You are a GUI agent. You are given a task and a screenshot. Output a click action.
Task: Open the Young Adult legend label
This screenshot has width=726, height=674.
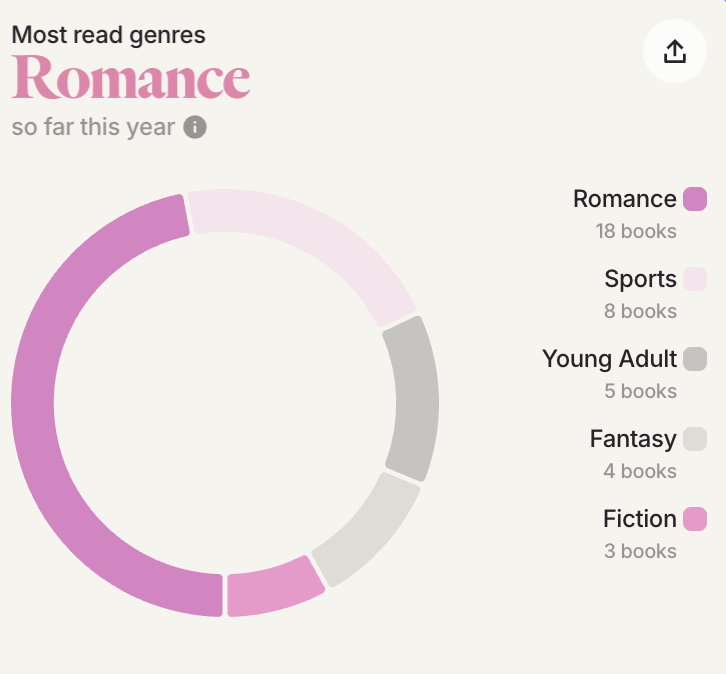pyautogui.click(x=609, y=359)
